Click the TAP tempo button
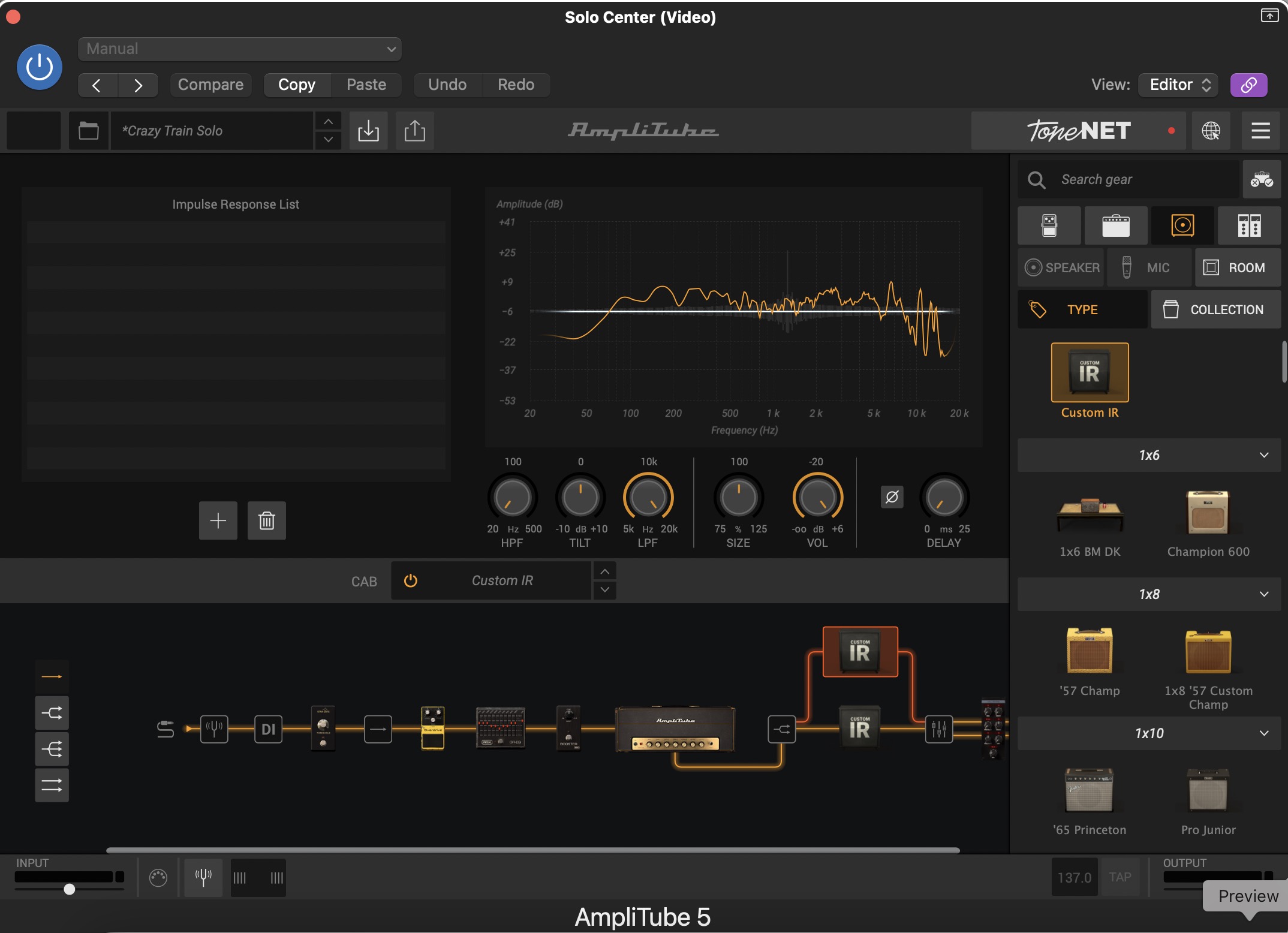The width and height of the screenshot is (1288, 933). [x=1120, y=877]
